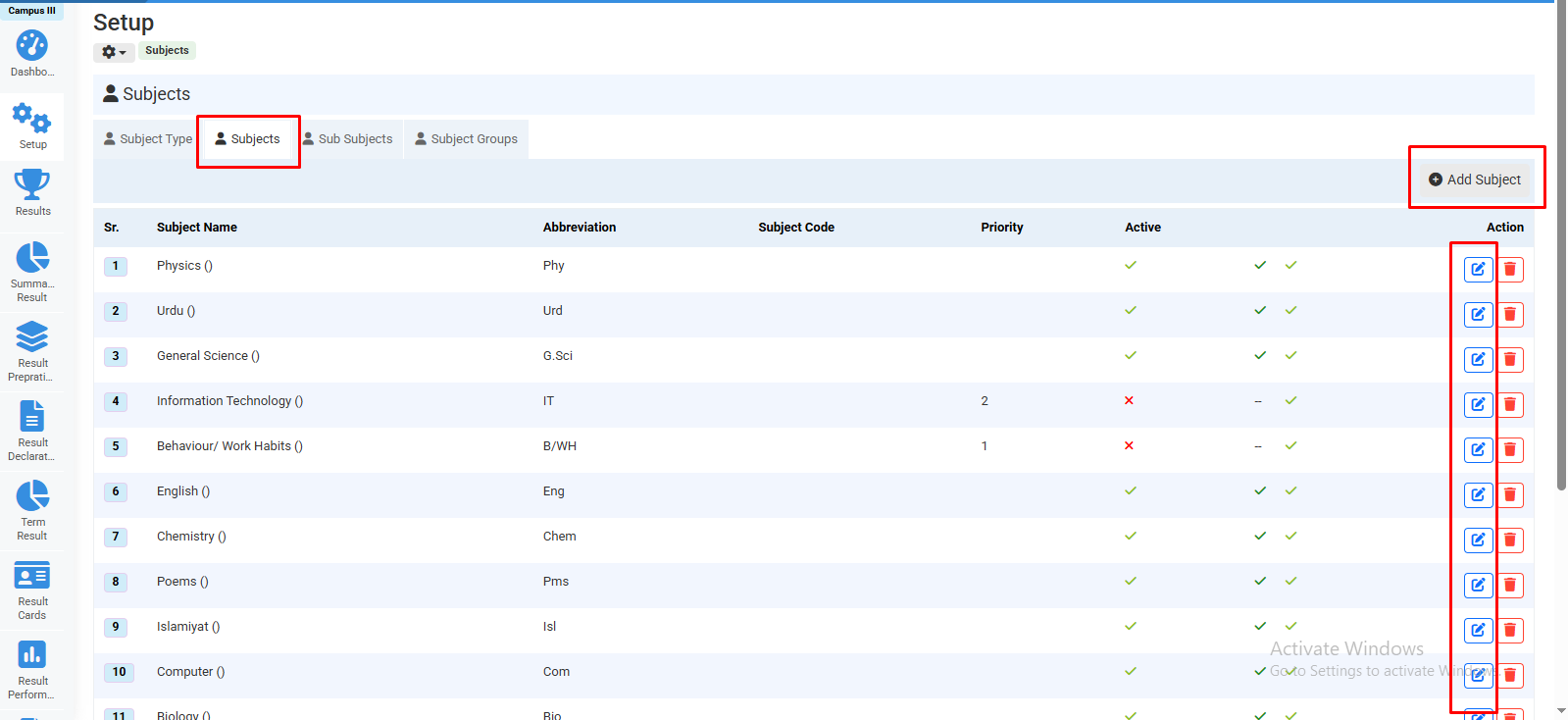Screen dimensions: 1568x720
Task: Edit the Information Technology subject
Action: pos(1478,404)
